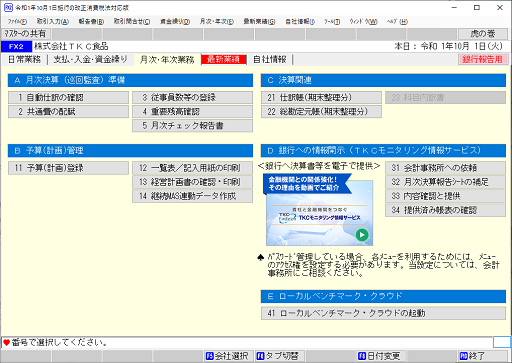Switch to the 自社情報 tab
The width and height of the screenshot is (512, 363).
[270, 59]
